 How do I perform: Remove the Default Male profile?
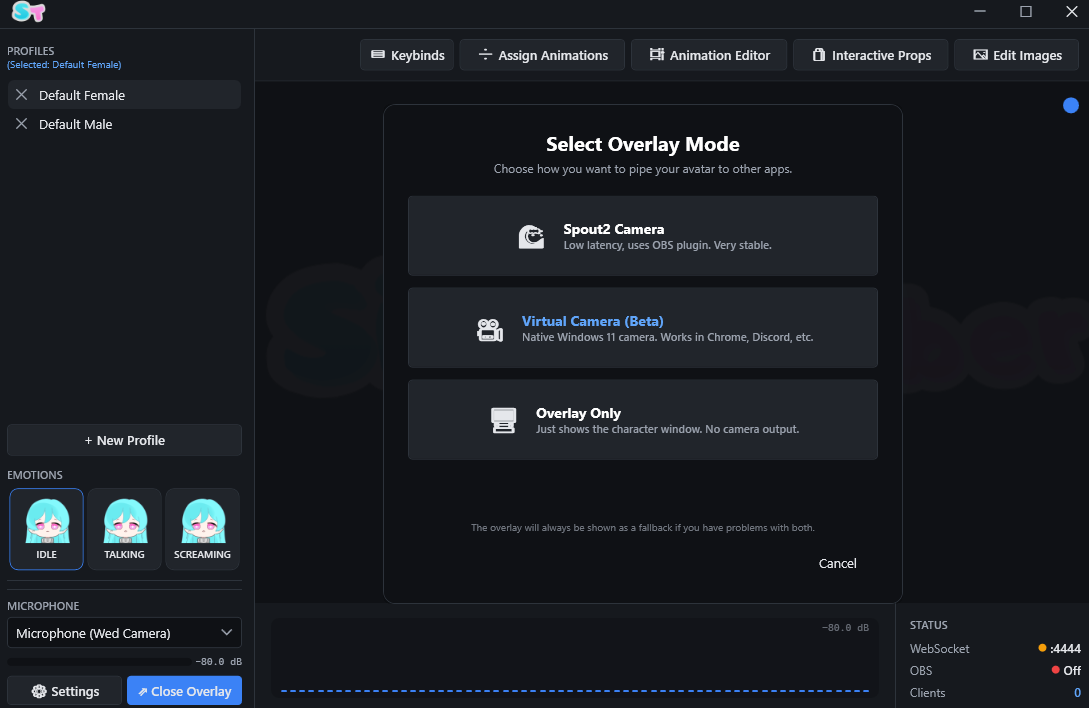(x=22, y=124)
